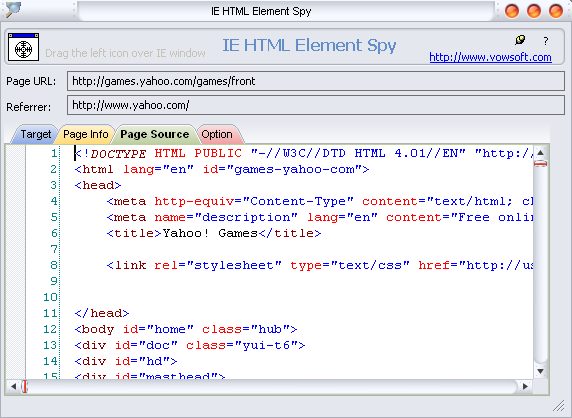This screenshot has width=572, height=418.
Task: Click the Referrer label
Action: [28, 107]
